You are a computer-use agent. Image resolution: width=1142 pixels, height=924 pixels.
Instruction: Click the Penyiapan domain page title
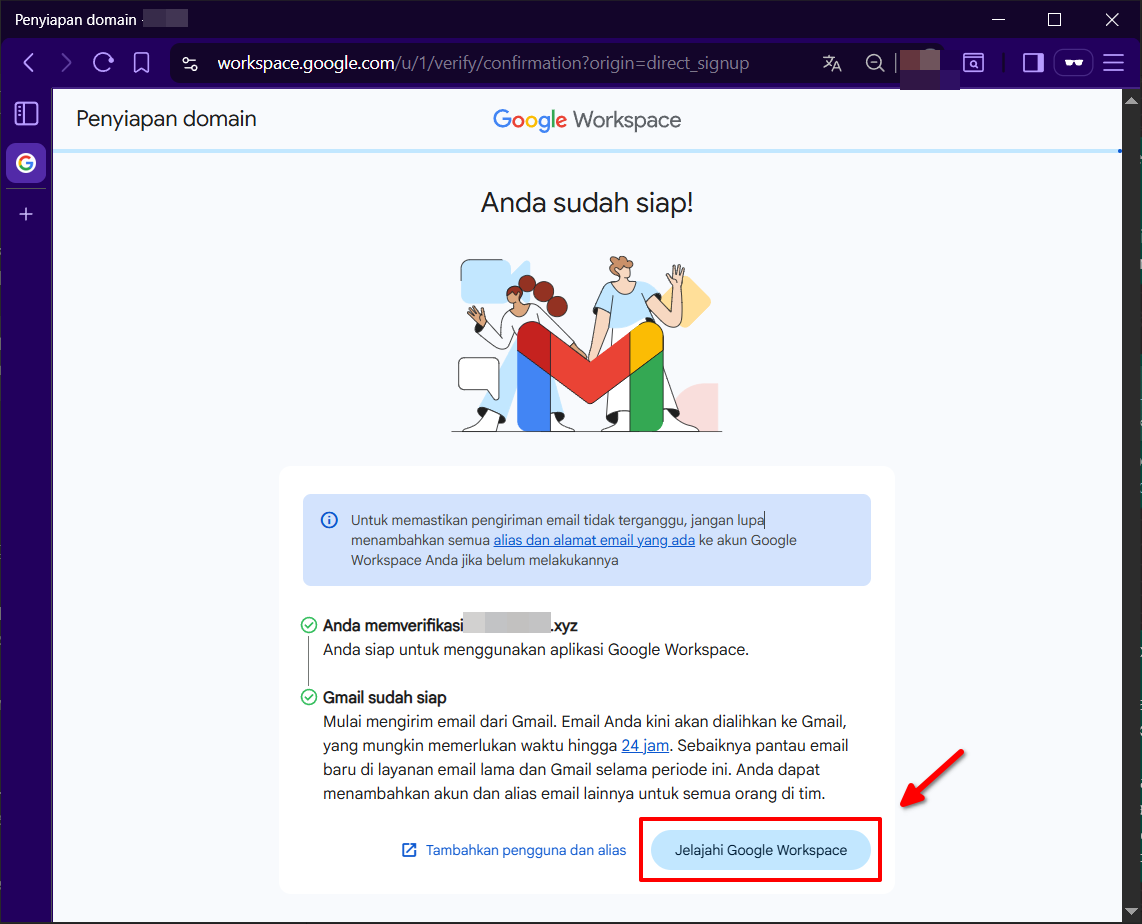(166, 119)
